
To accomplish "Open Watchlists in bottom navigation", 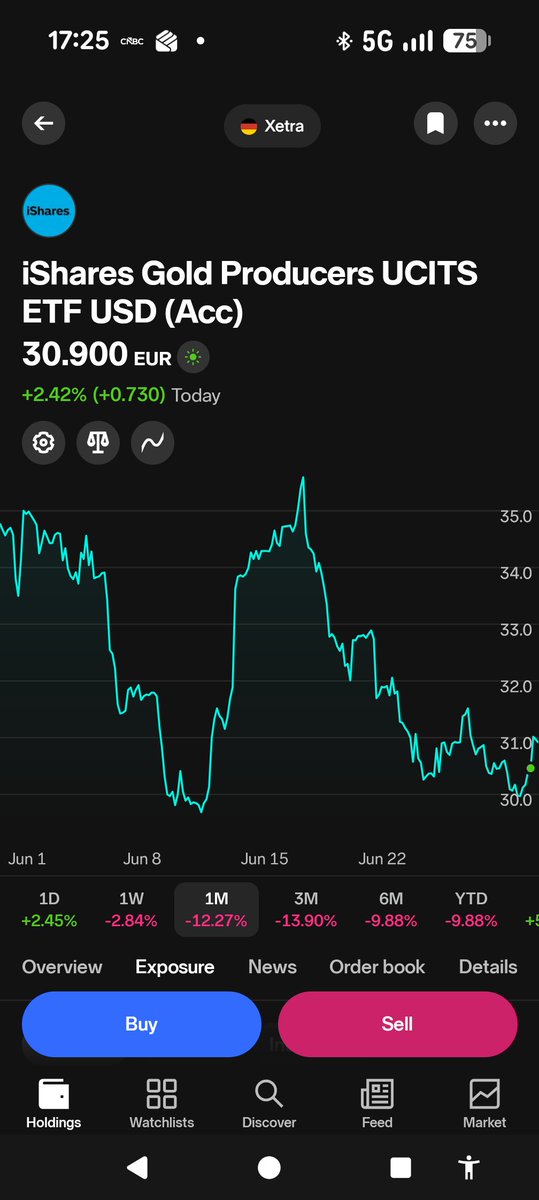I will [x=161, y=1103].
